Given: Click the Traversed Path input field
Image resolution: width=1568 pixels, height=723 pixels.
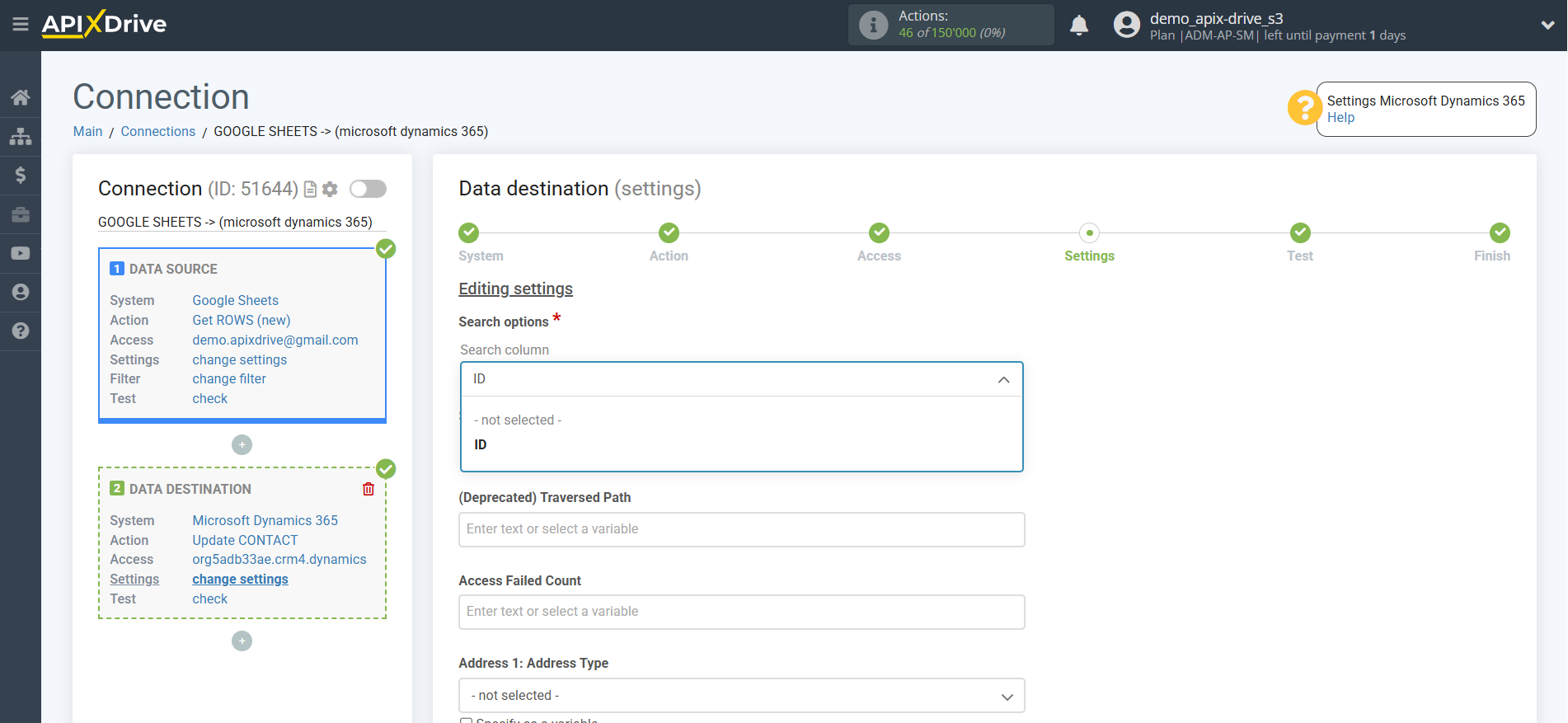Looking at the screenshot, I should click(742, 529).
